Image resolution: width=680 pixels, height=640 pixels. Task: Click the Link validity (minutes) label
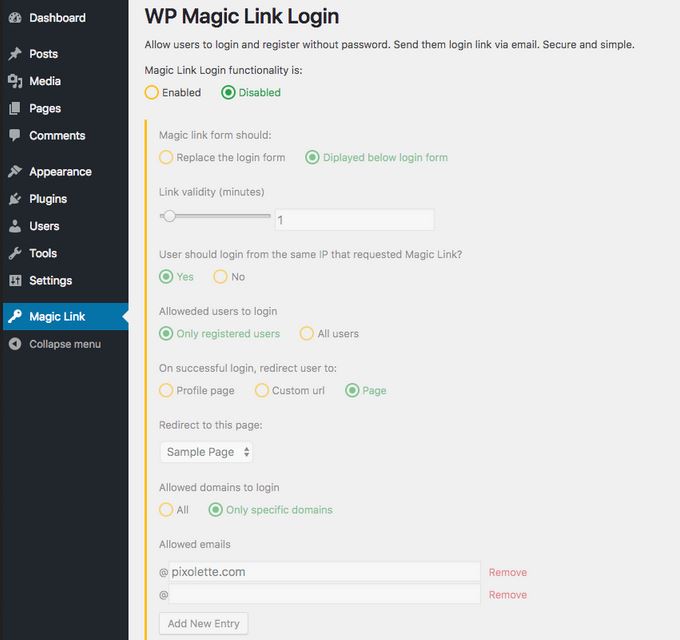[x=212, y=192]
